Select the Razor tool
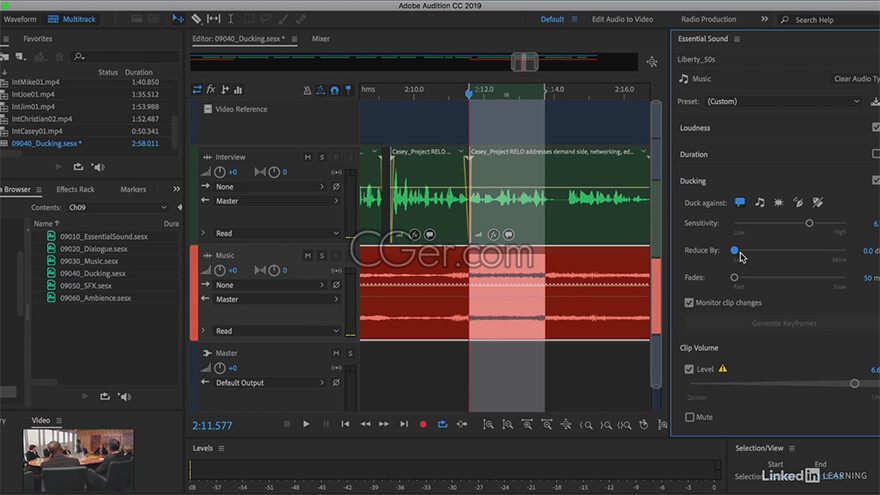 (196, 19)
